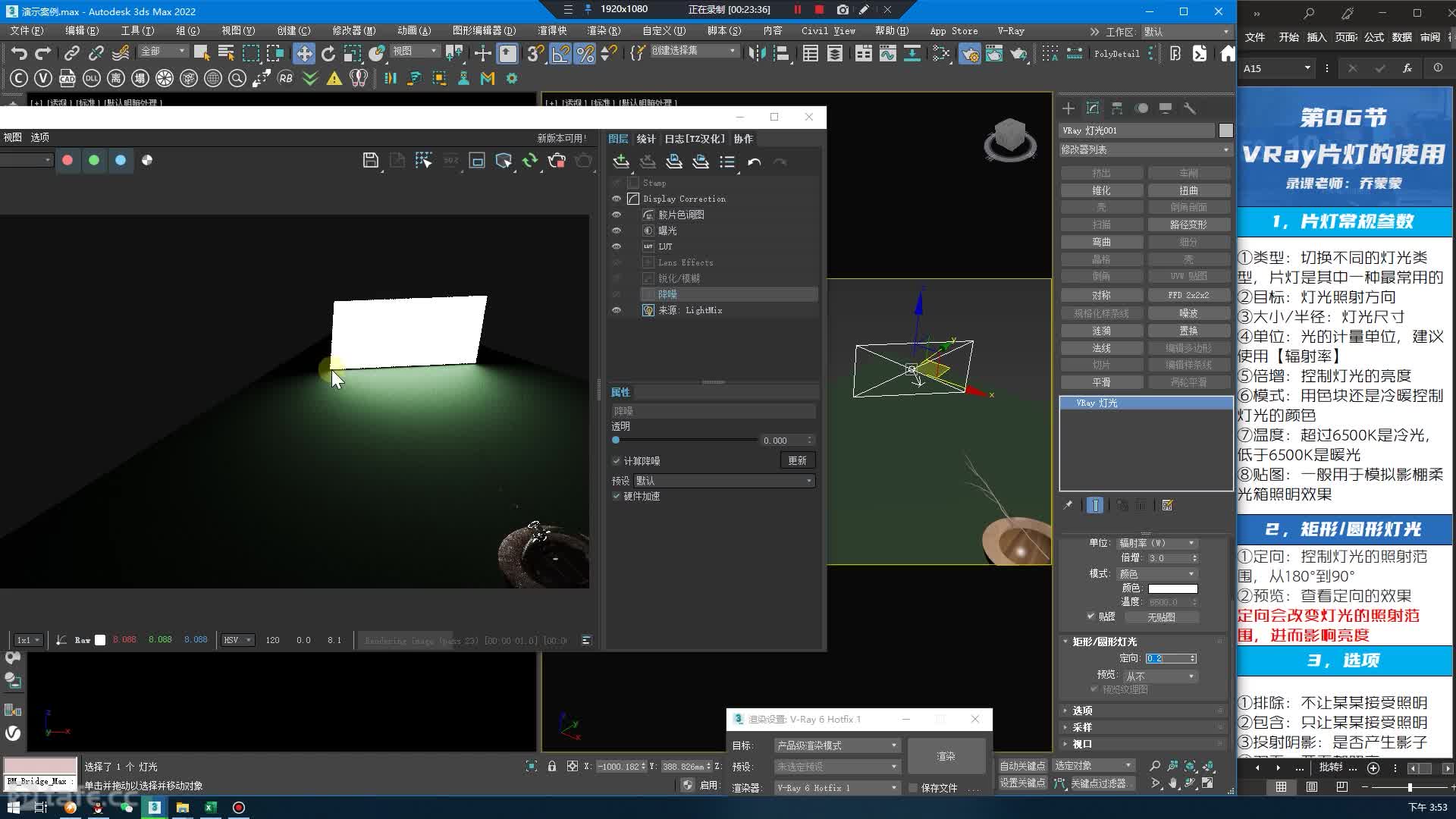
Task: Click add layer icon in VFB layers
Action: pyautogui.click(x=621, y=162)
